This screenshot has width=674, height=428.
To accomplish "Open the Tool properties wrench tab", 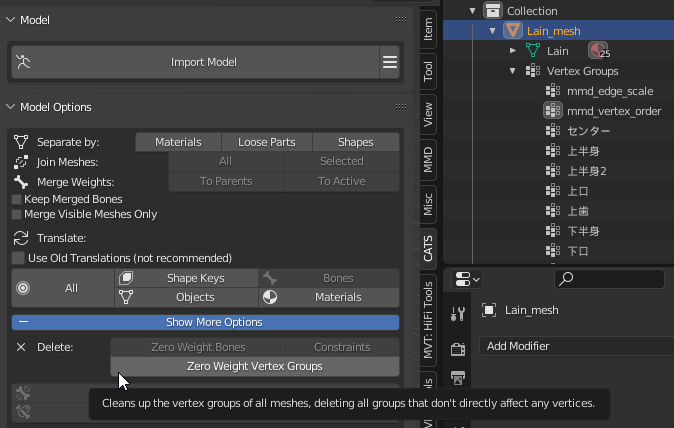I will click(457, 314).
